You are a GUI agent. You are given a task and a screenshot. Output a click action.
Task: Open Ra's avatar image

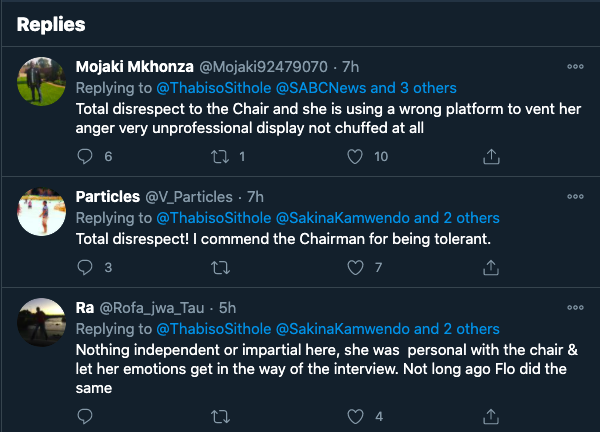(42, 322)
